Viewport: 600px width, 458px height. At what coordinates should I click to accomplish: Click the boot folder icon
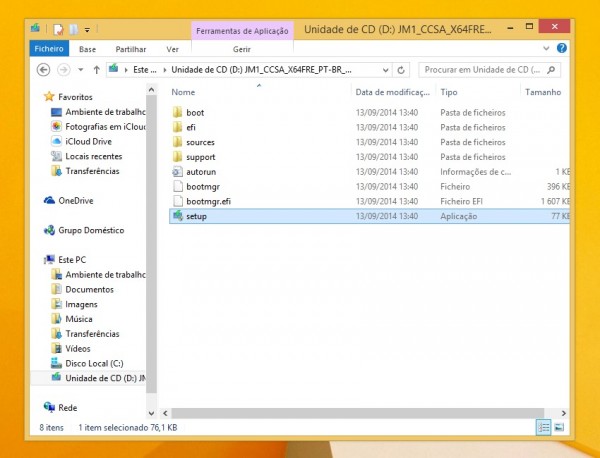(178, 113)
